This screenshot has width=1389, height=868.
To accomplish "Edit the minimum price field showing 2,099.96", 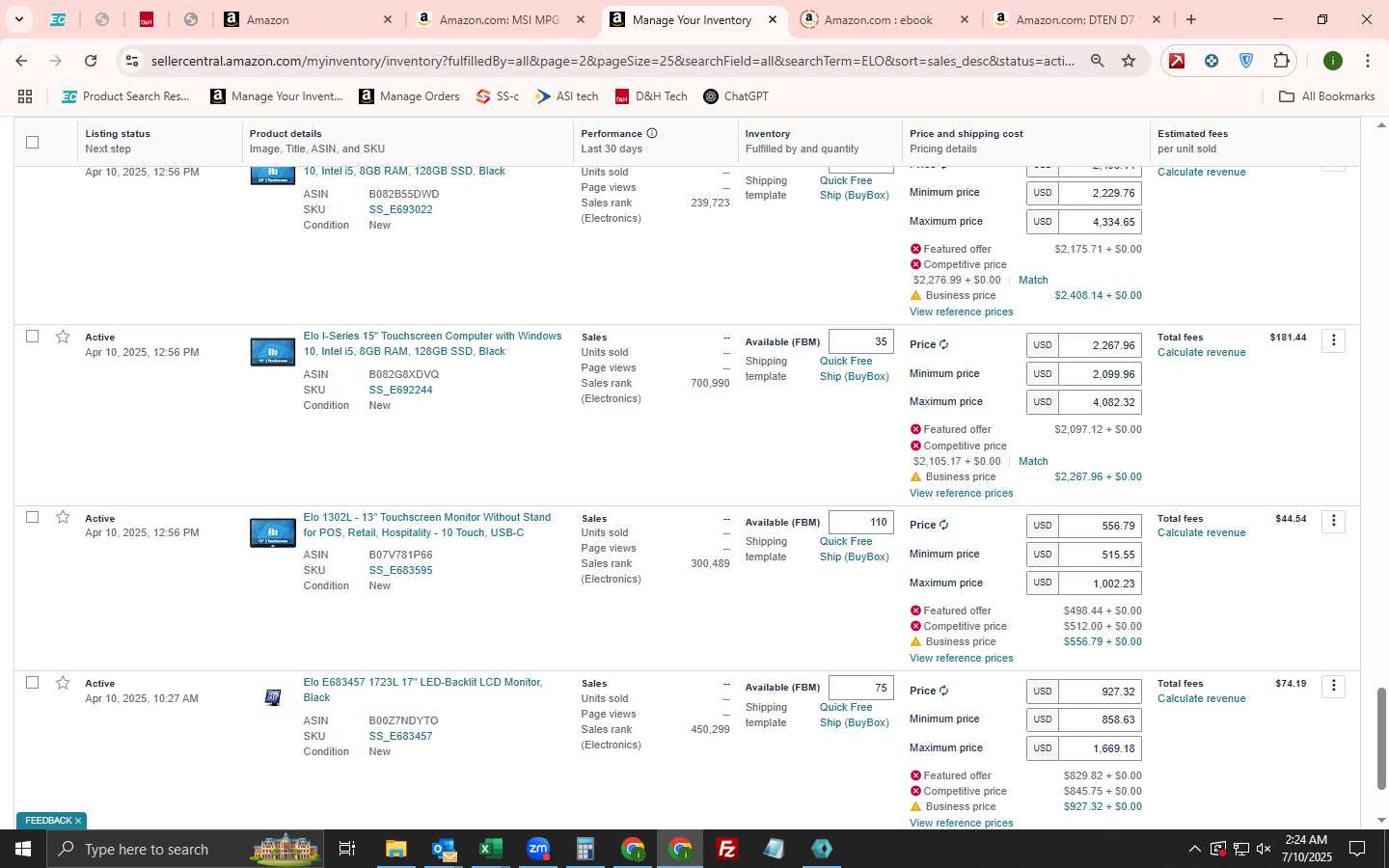I will click(x=1100, y=373).
